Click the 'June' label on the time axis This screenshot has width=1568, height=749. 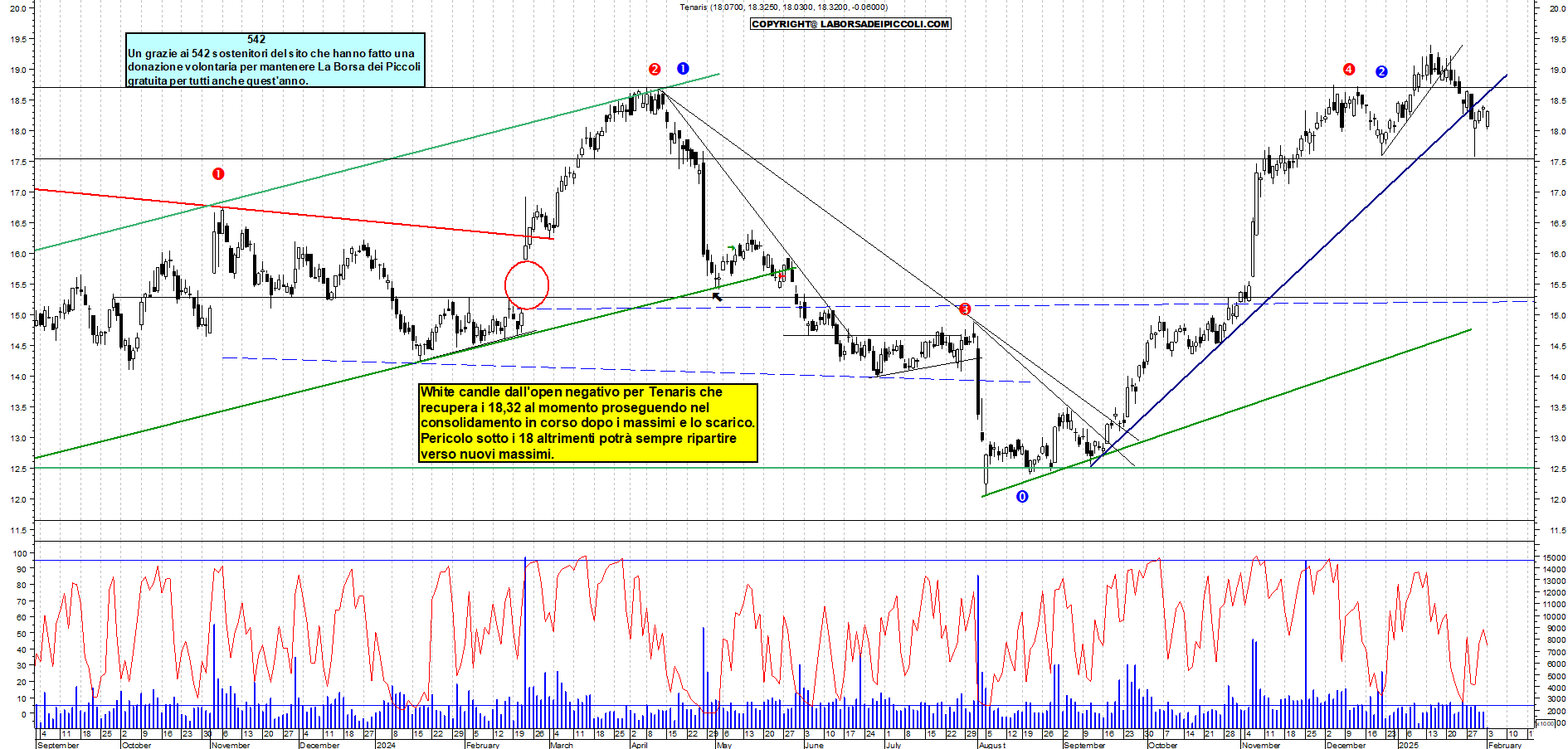[x=814, y=745]
